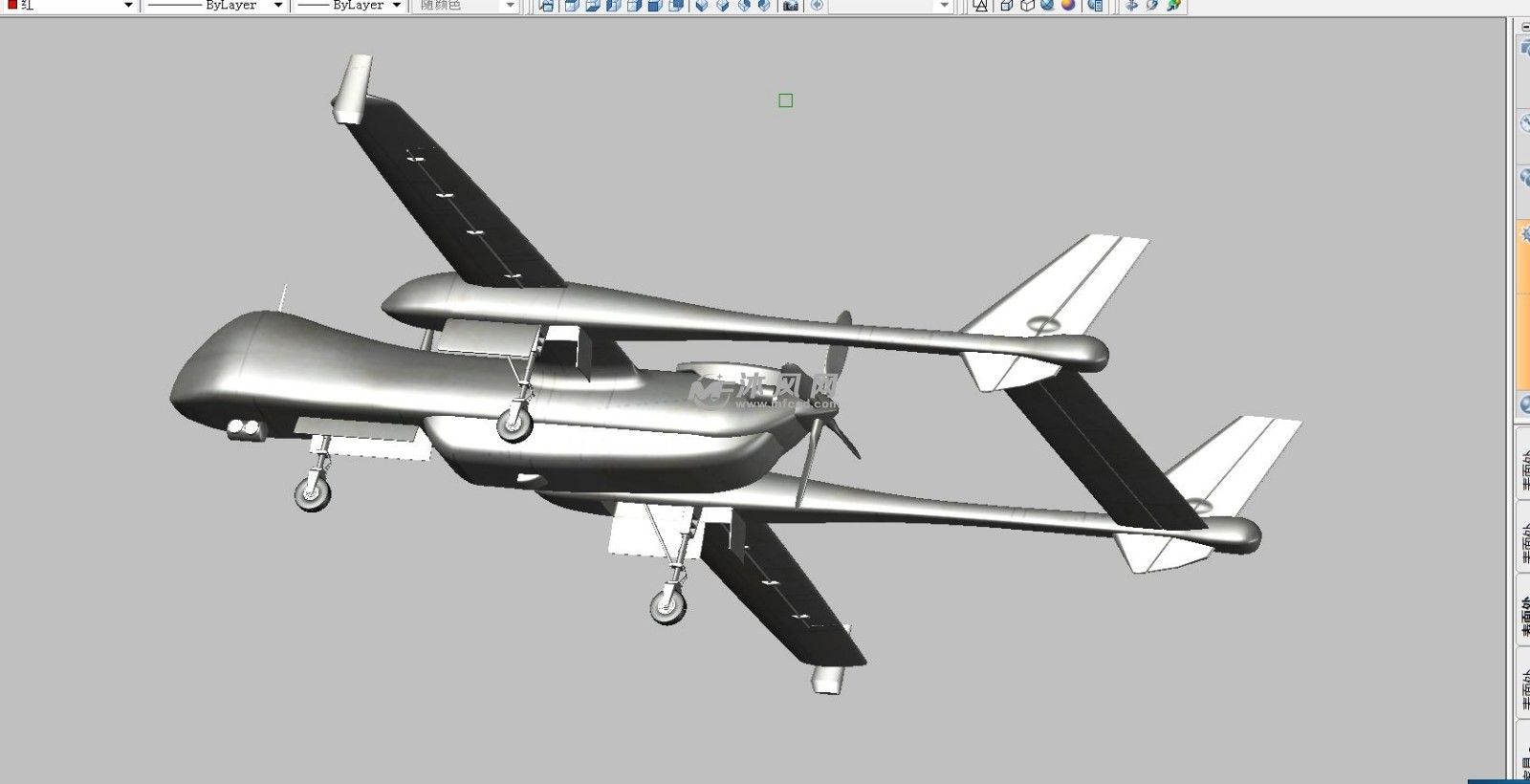This screenshot has height=784, width=1530.
Task: Open the visual styles manager icon
Action: [x=1096, y=6]
